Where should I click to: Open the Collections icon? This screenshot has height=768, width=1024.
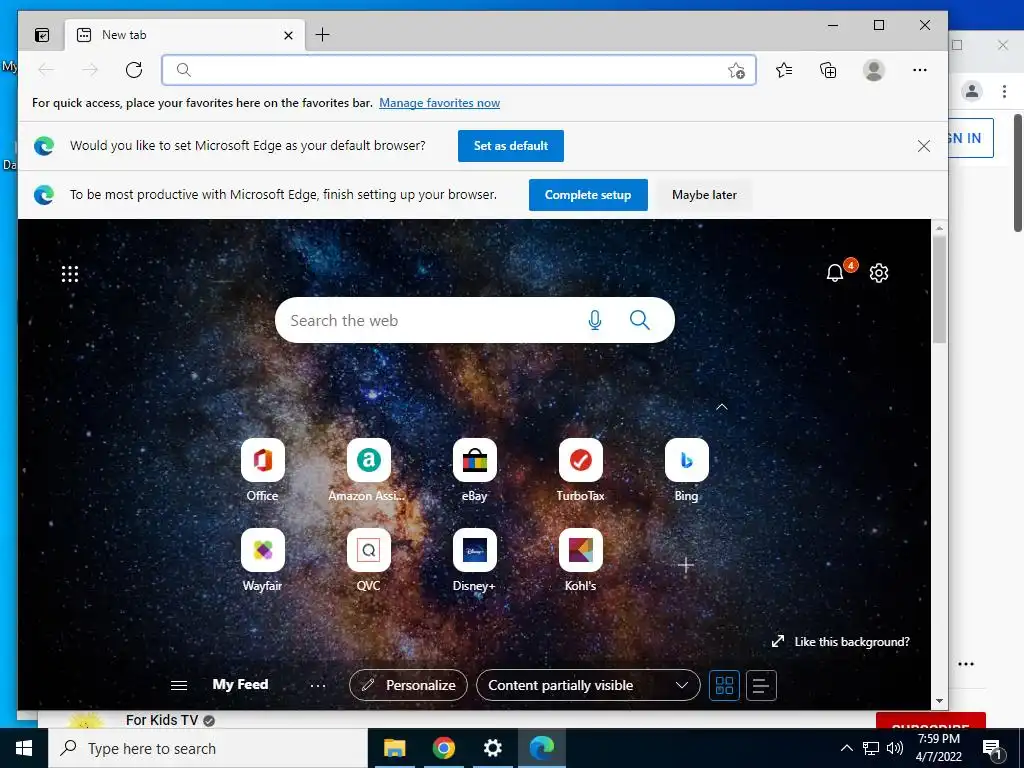tap(828, 70)
